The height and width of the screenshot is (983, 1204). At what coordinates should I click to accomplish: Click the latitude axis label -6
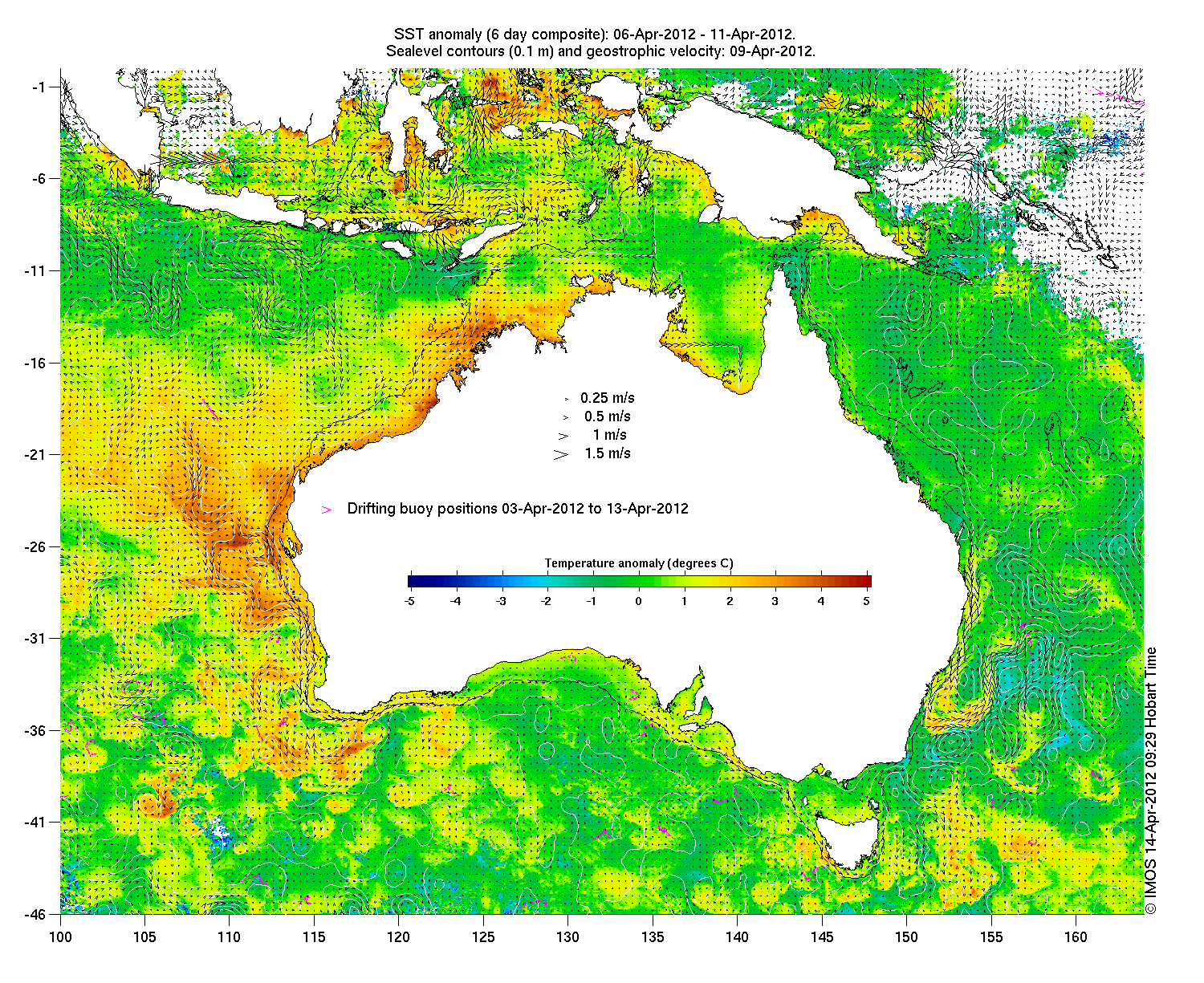[39, 178]
